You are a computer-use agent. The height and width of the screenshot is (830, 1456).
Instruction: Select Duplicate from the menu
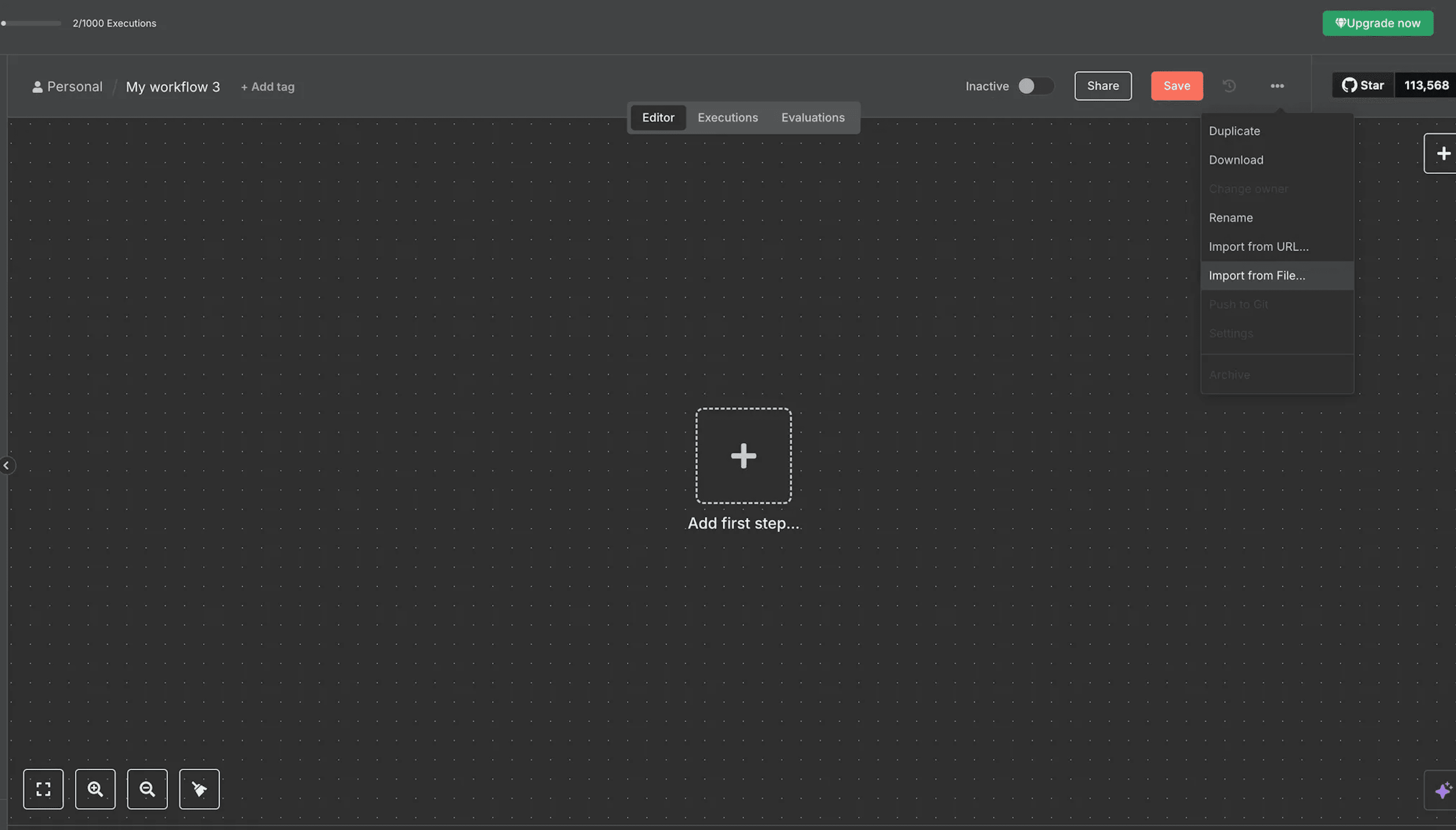tap(1277, 131)
